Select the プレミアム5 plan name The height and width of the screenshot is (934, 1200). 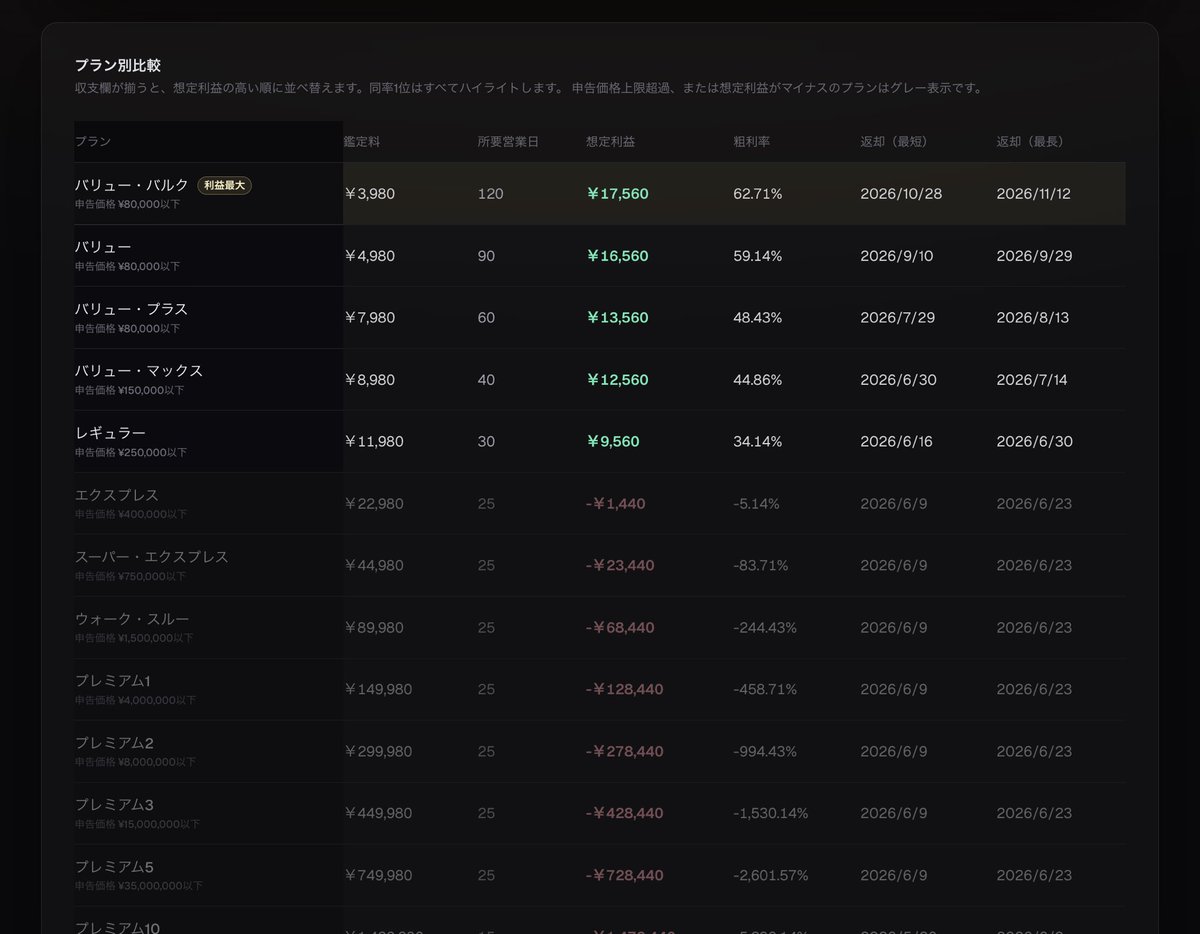[x=114, y=867]
